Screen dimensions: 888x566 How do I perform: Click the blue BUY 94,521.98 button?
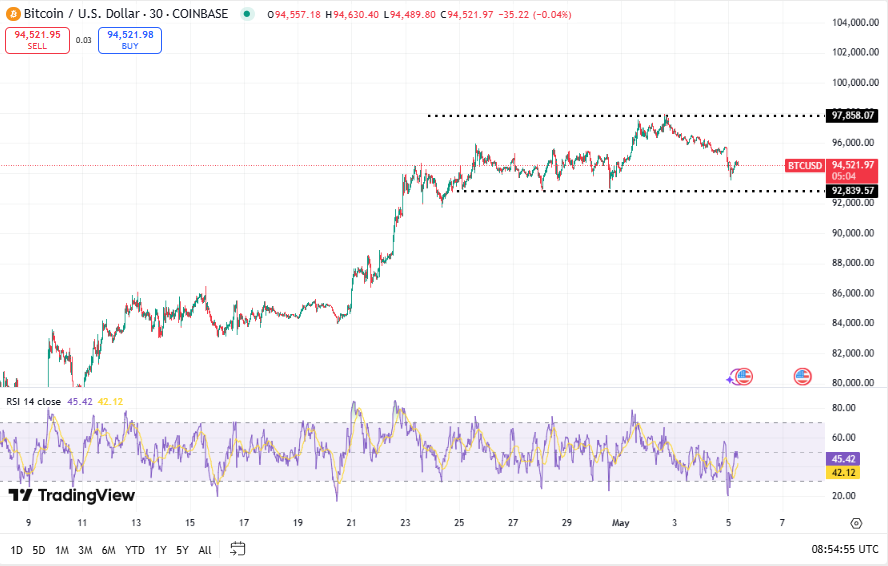[x=130, y=40]
